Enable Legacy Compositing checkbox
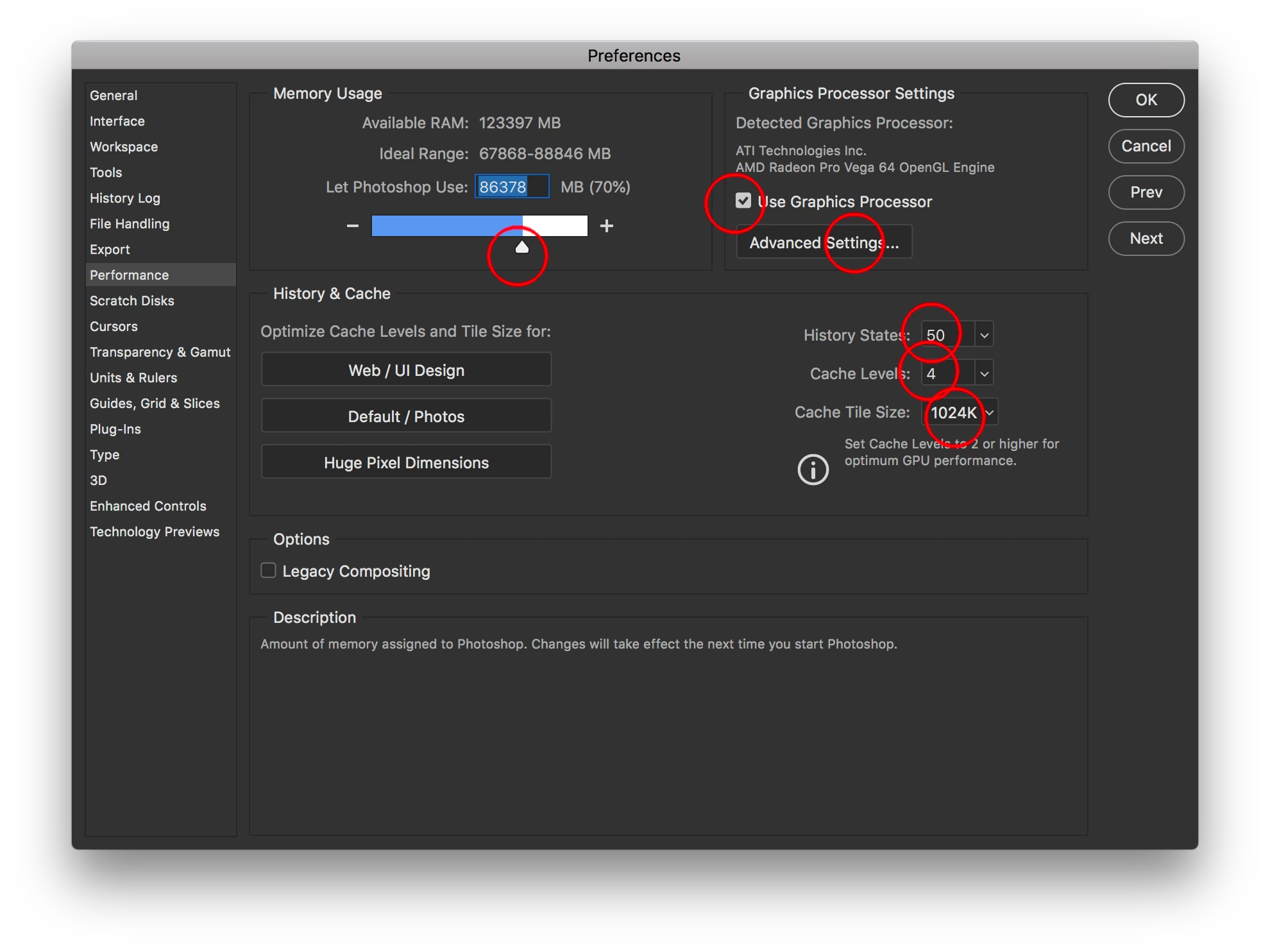 click(269, 570)
